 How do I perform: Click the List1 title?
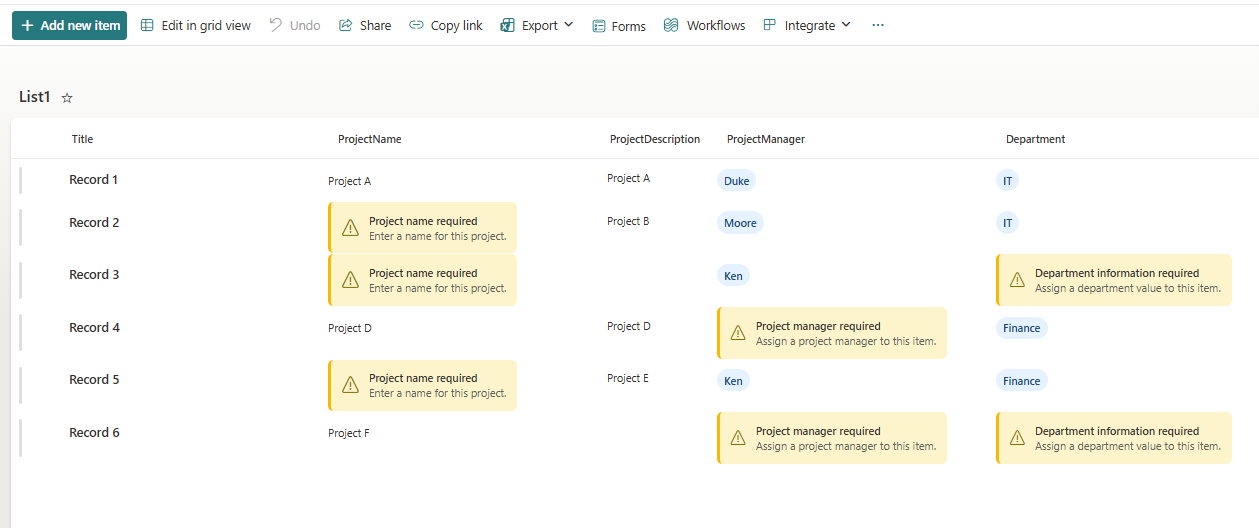tap(35, 97)
